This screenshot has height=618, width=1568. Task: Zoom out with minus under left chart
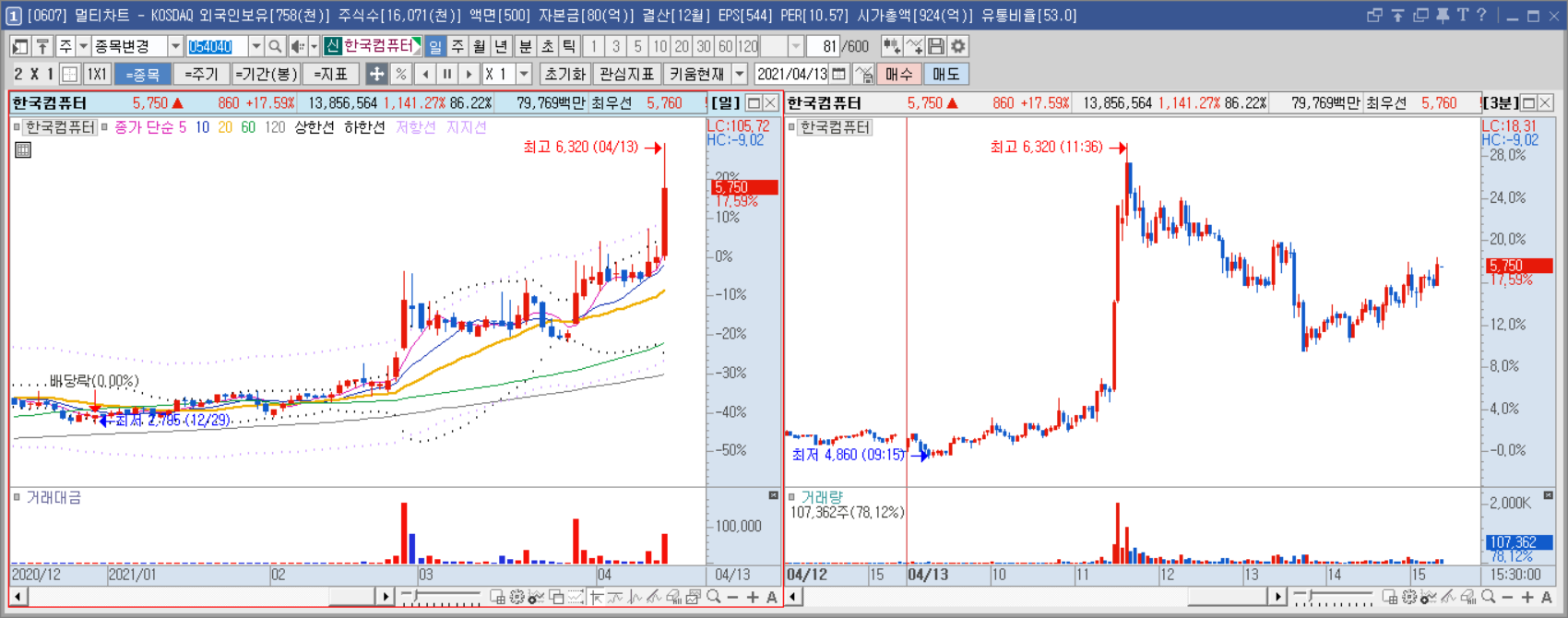coord(732,597)
